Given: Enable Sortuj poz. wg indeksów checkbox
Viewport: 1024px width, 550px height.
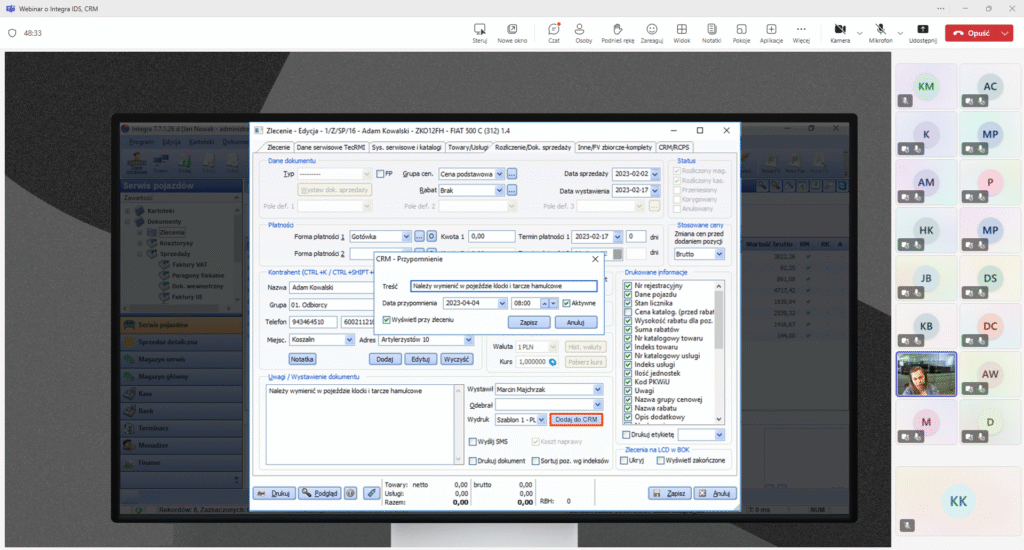Looking at the screenshot, I should (x=536, y=461).
